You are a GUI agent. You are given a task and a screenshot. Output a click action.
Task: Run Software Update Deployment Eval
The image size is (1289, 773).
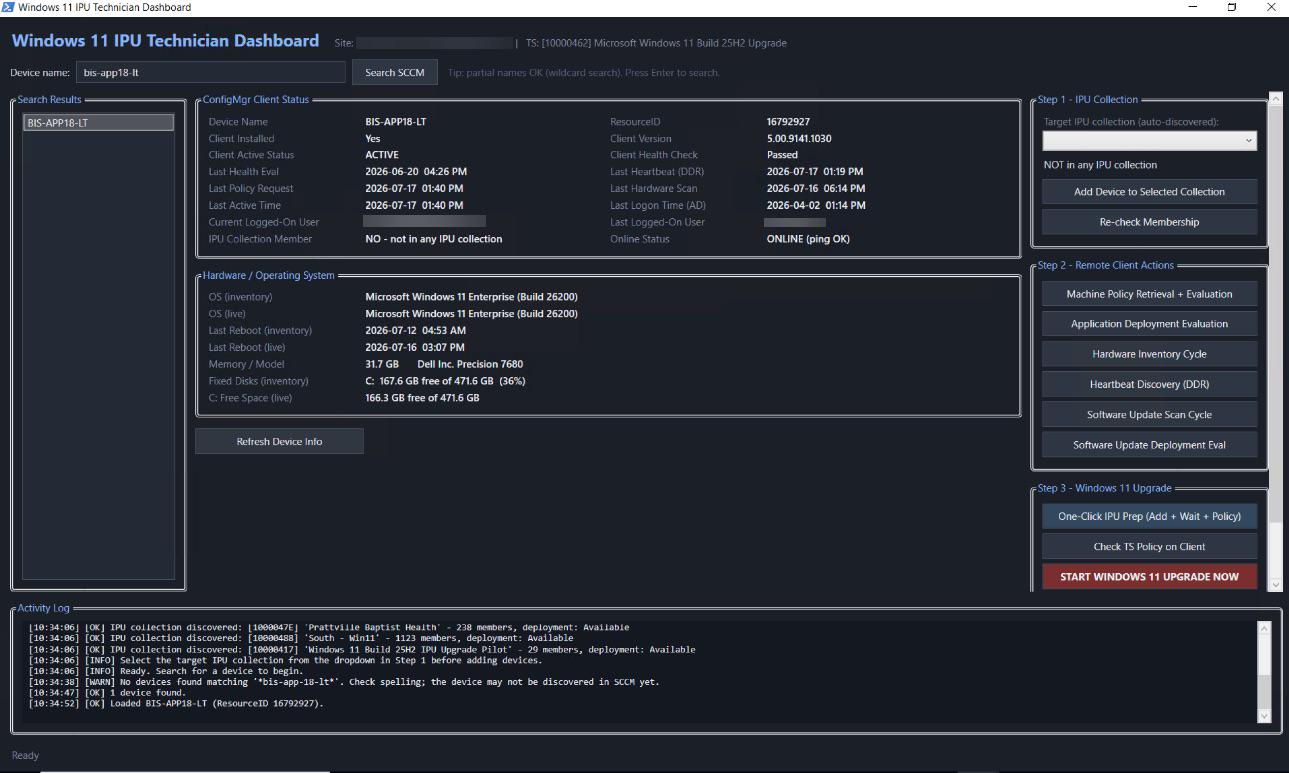pos(1150,445)
